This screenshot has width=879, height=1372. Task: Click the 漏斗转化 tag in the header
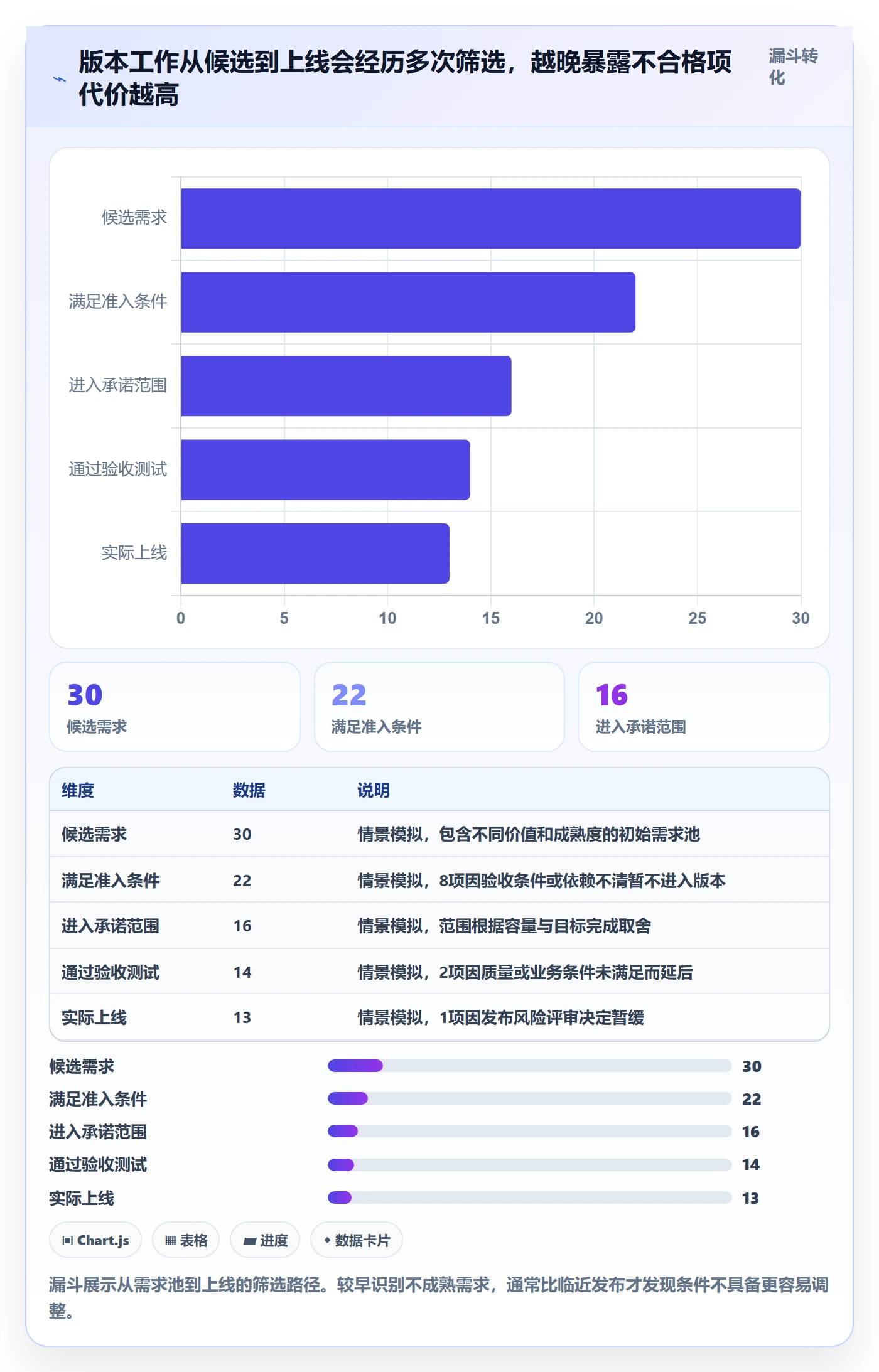(x=793, y=67)
